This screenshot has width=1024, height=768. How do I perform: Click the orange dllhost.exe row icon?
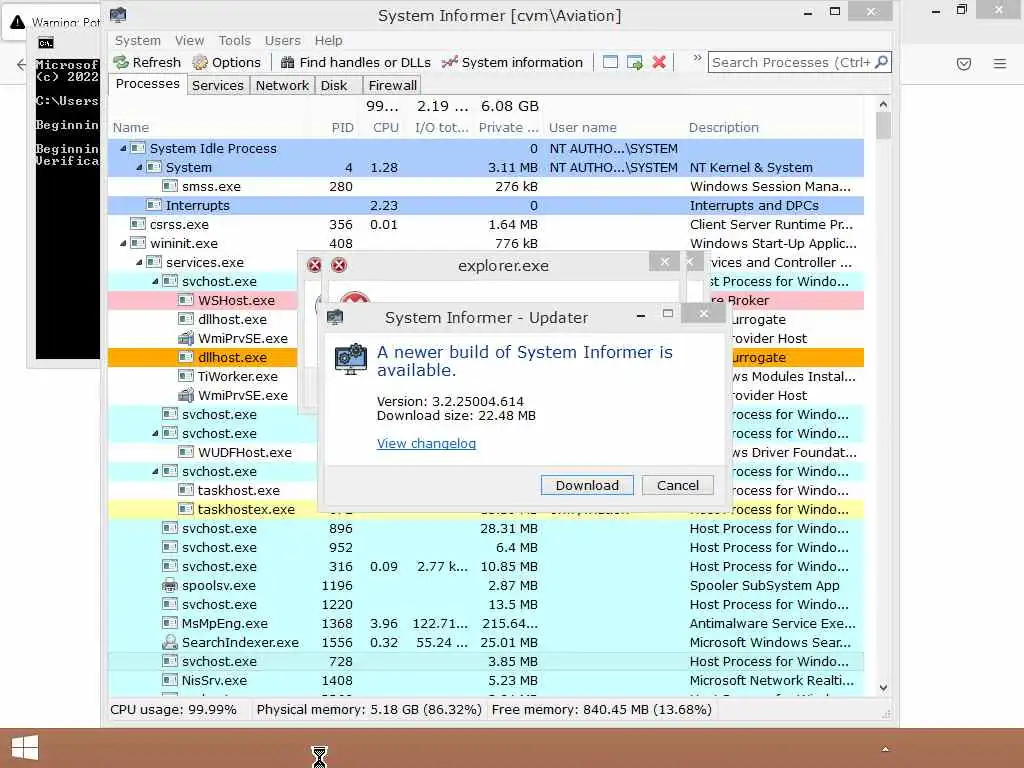(x=186, y=357)
